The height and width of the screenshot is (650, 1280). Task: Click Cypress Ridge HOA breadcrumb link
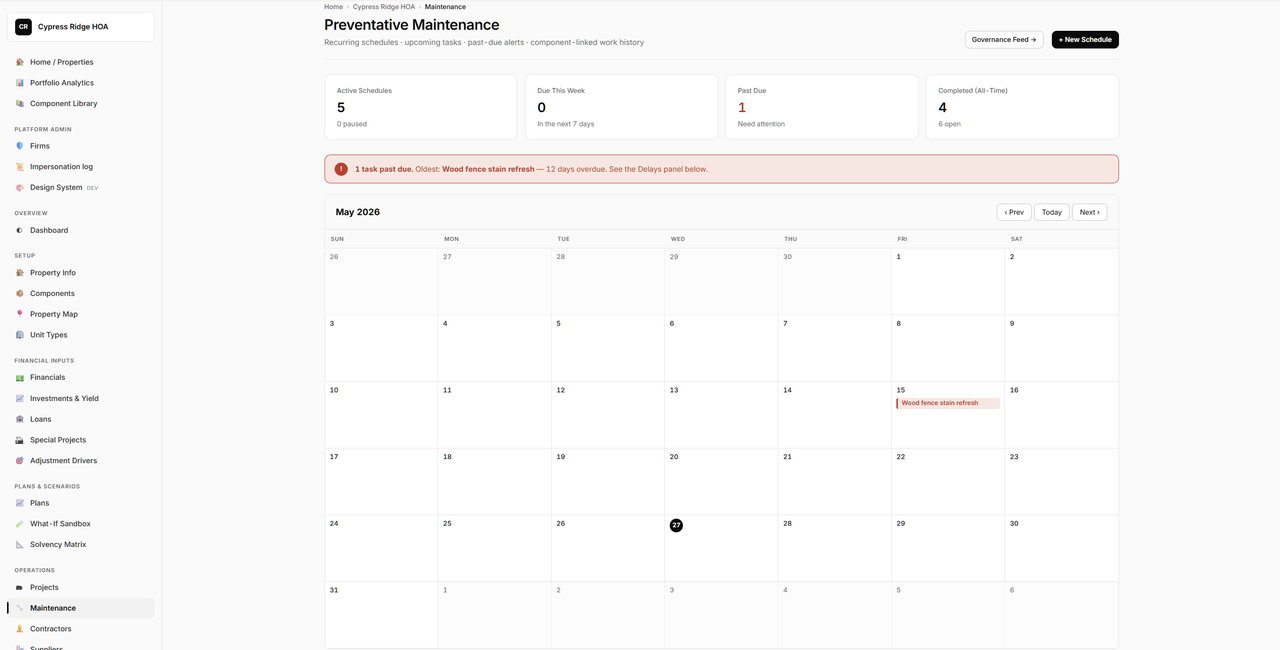[x=384, y=7]
